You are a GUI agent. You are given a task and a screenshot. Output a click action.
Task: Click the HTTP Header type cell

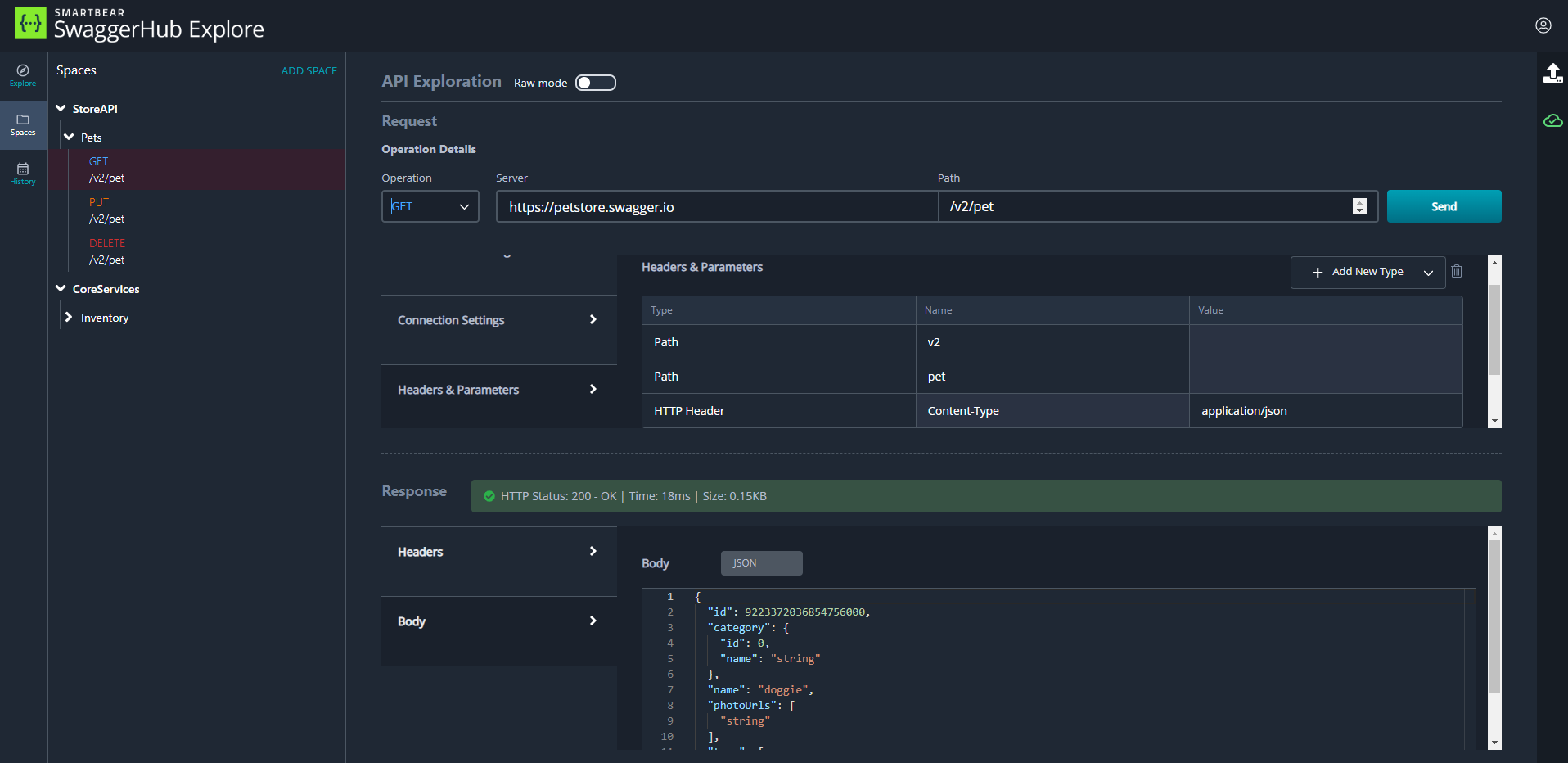[778, 411]
